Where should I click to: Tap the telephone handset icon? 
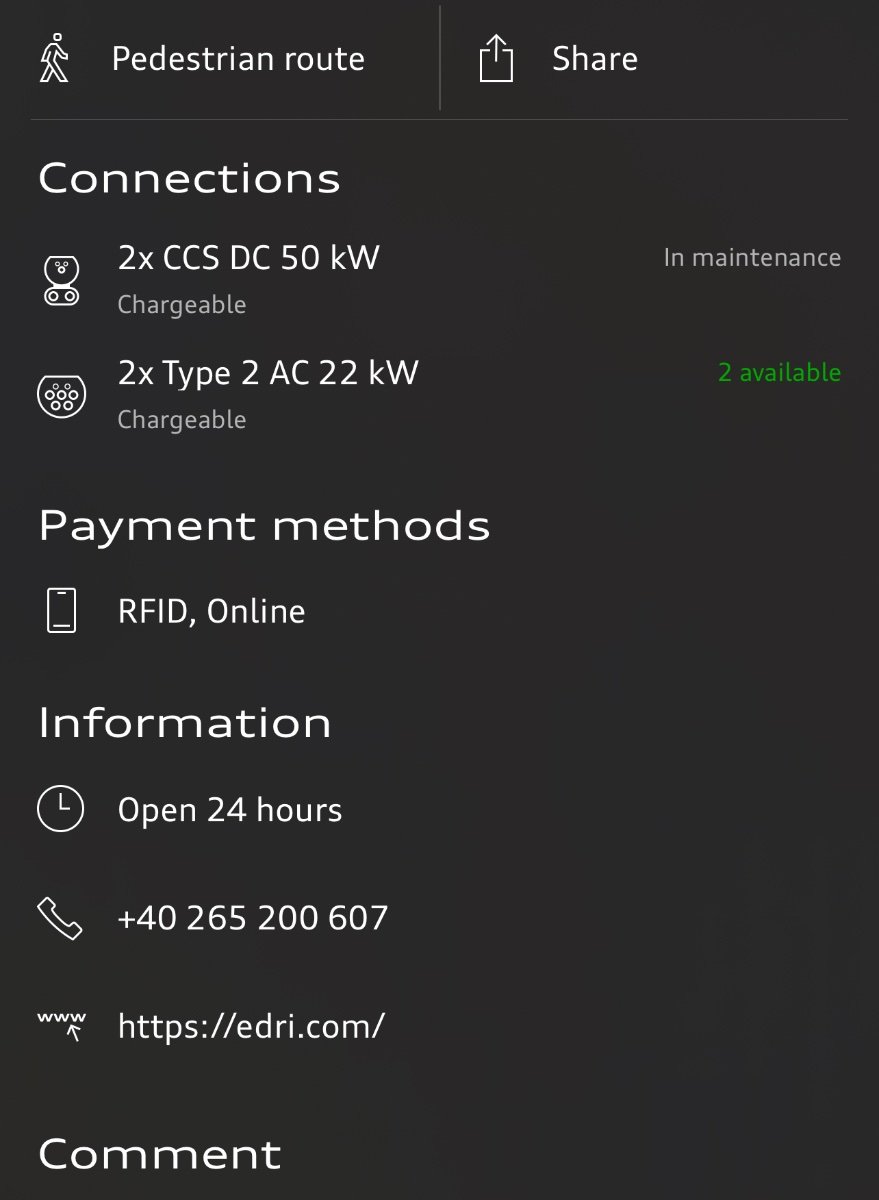60,917
